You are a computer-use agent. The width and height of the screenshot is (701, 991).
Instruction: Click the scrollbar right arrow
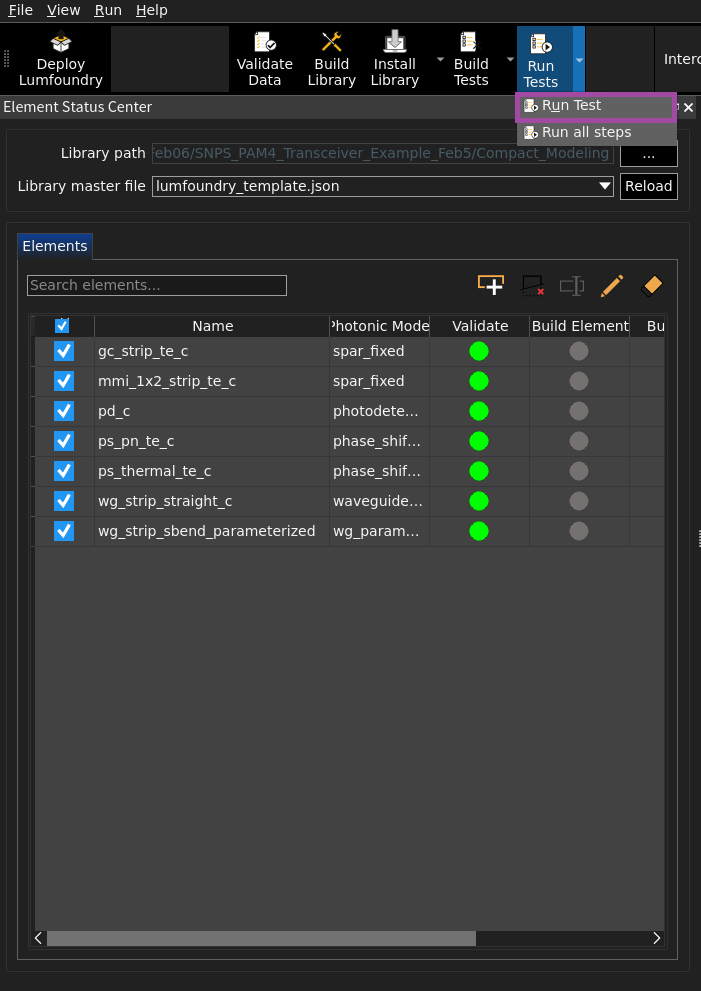point(657,938)
